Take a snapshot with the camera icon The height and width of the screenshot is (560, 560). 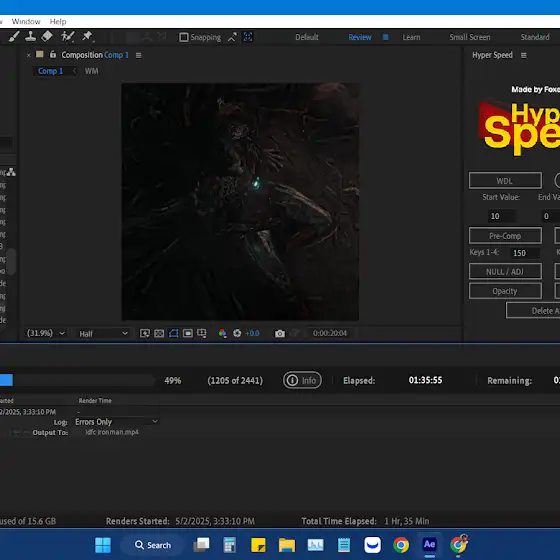pyautogui.click(x=280, y=334)
